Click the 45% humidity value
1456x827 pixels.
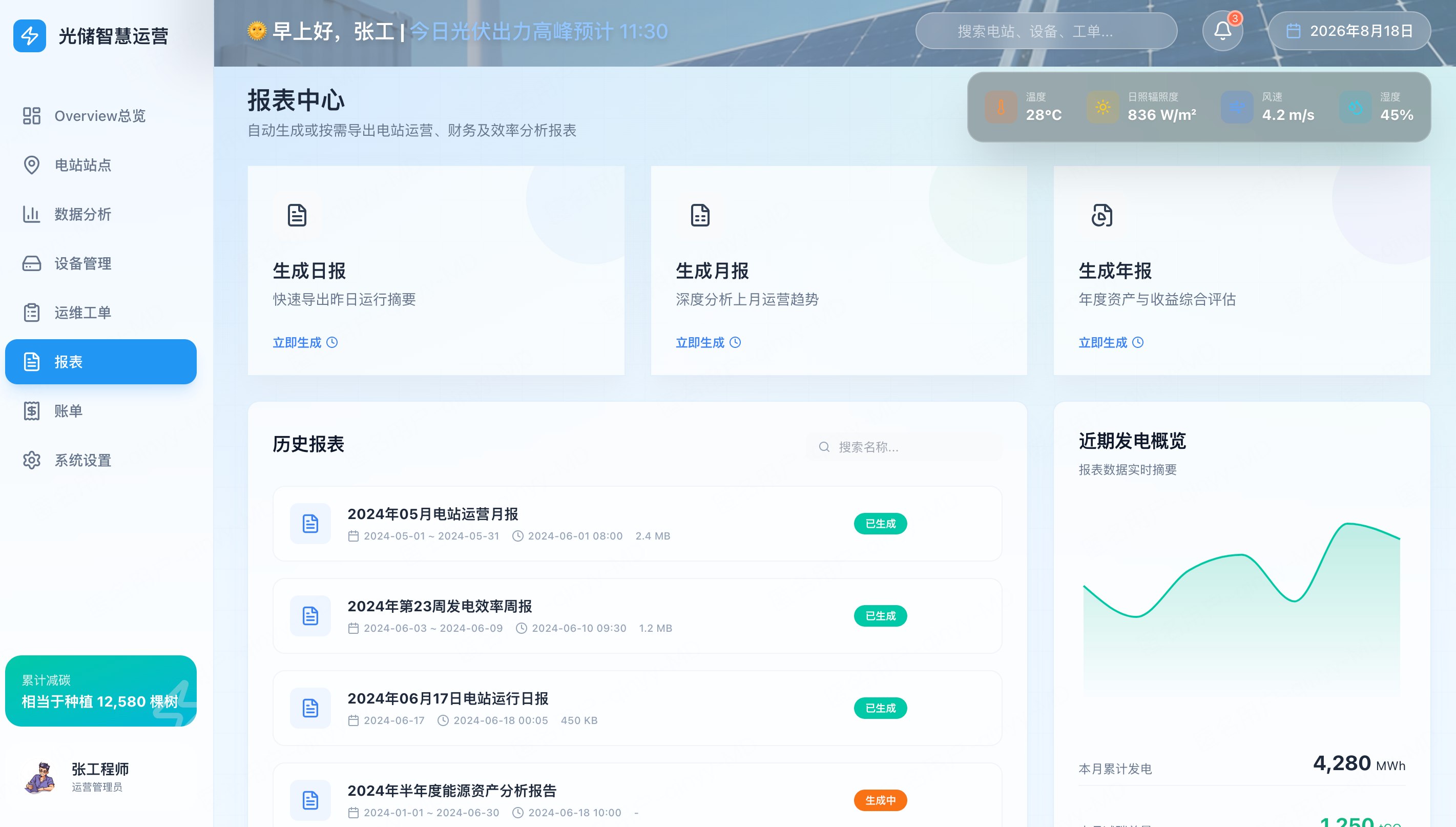(1397, 115)
